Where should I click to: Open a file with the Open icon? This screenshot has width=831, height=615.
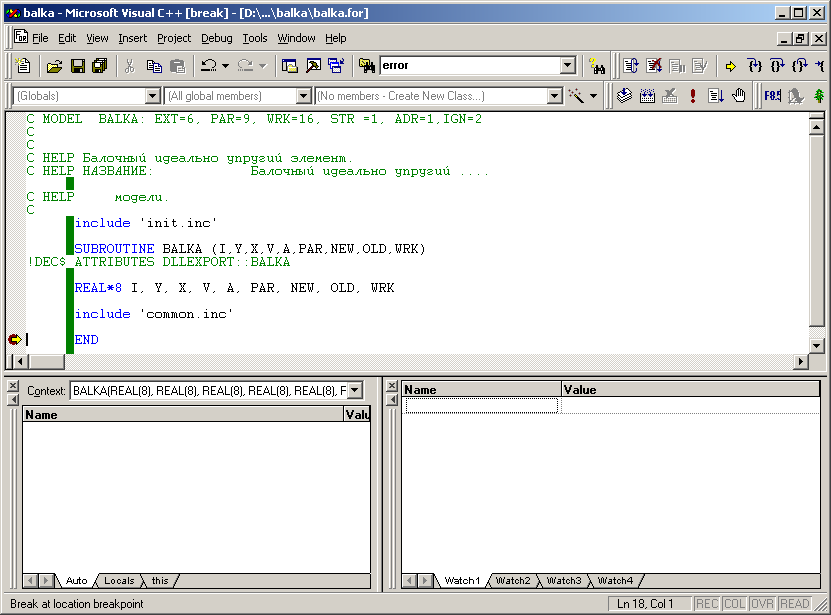(54, 66)
